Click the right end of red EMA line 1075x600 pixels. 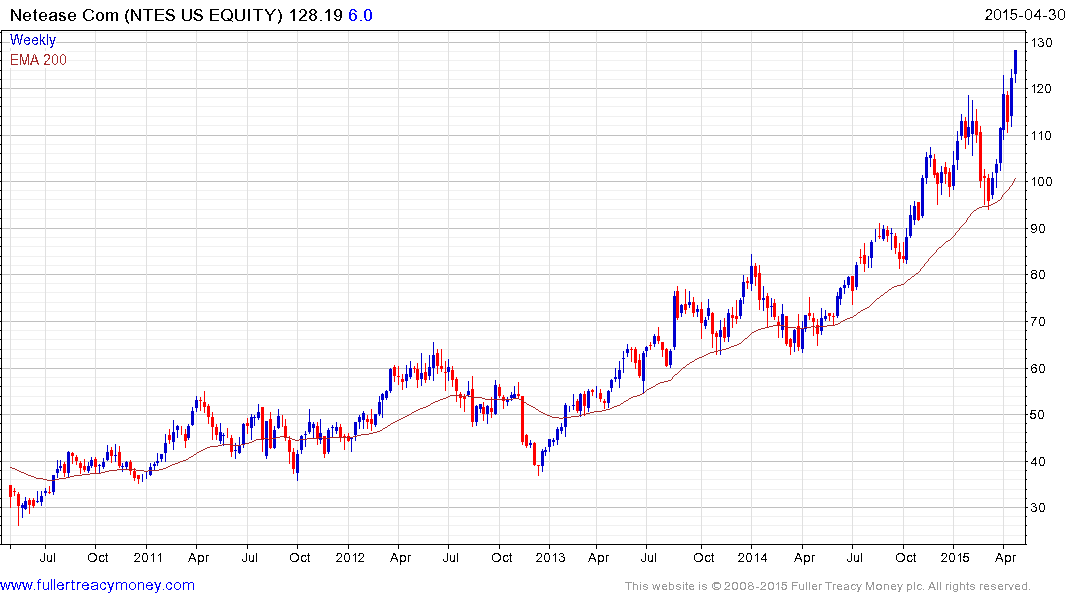pyautogui.click(x=1015, y=180)
